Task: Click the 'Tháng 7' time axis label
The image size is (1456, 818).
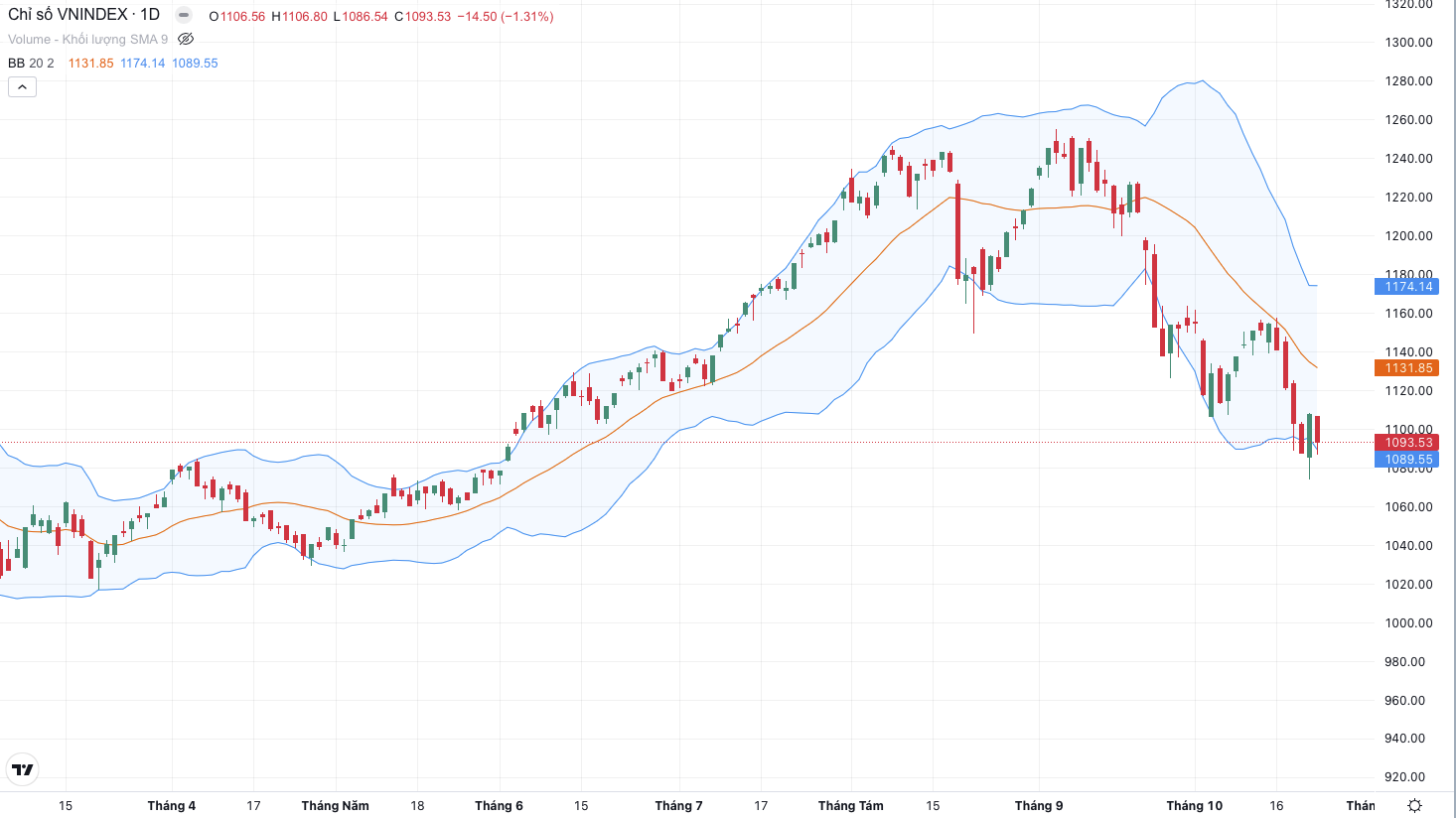Action: click(x=678, y=805)
